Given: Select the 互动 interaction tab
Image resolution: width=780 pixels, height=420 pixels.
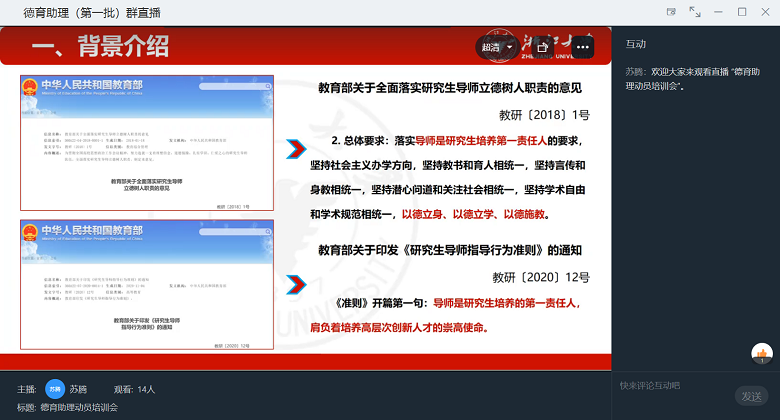Looking at the screenshot, I should coord(636,44).
